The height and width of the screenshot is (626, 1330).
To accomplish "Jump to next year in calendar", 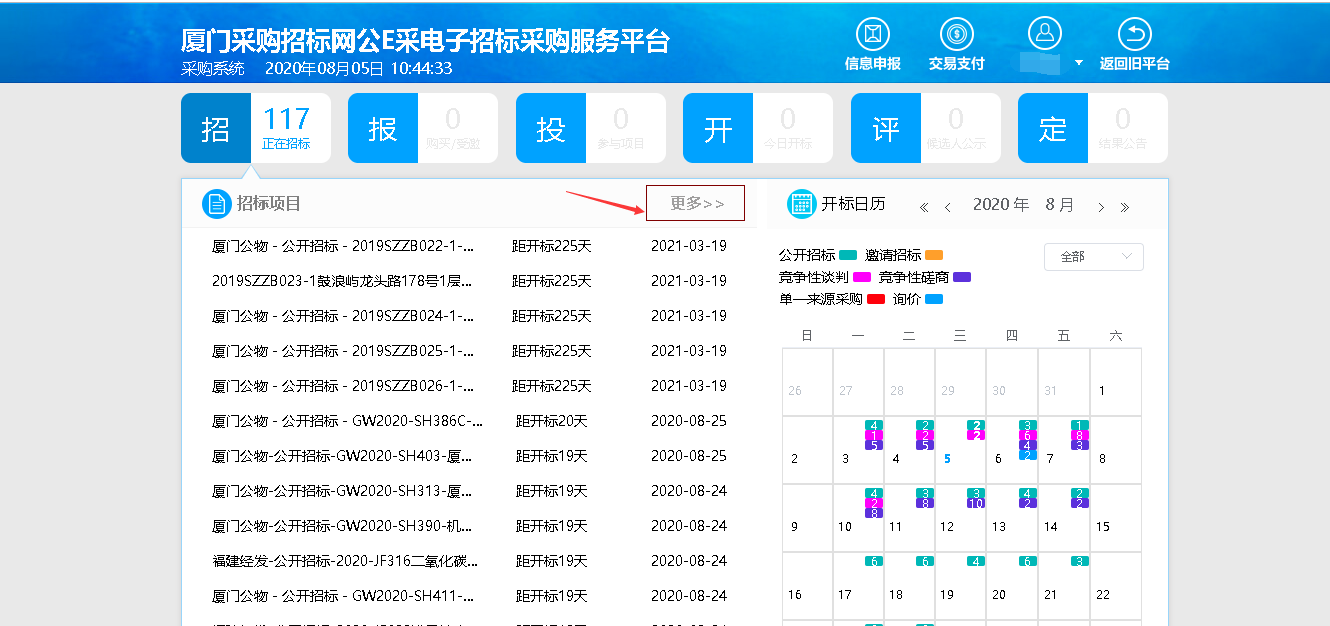I will 1125,207.
